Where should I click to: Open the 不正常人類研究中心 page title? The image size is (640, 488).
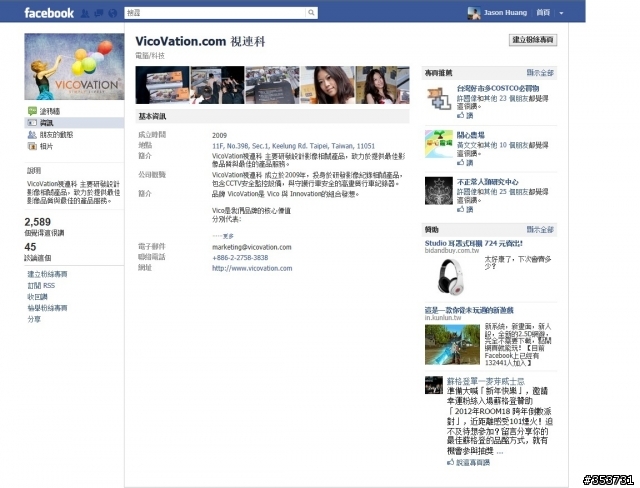(487, 182)
